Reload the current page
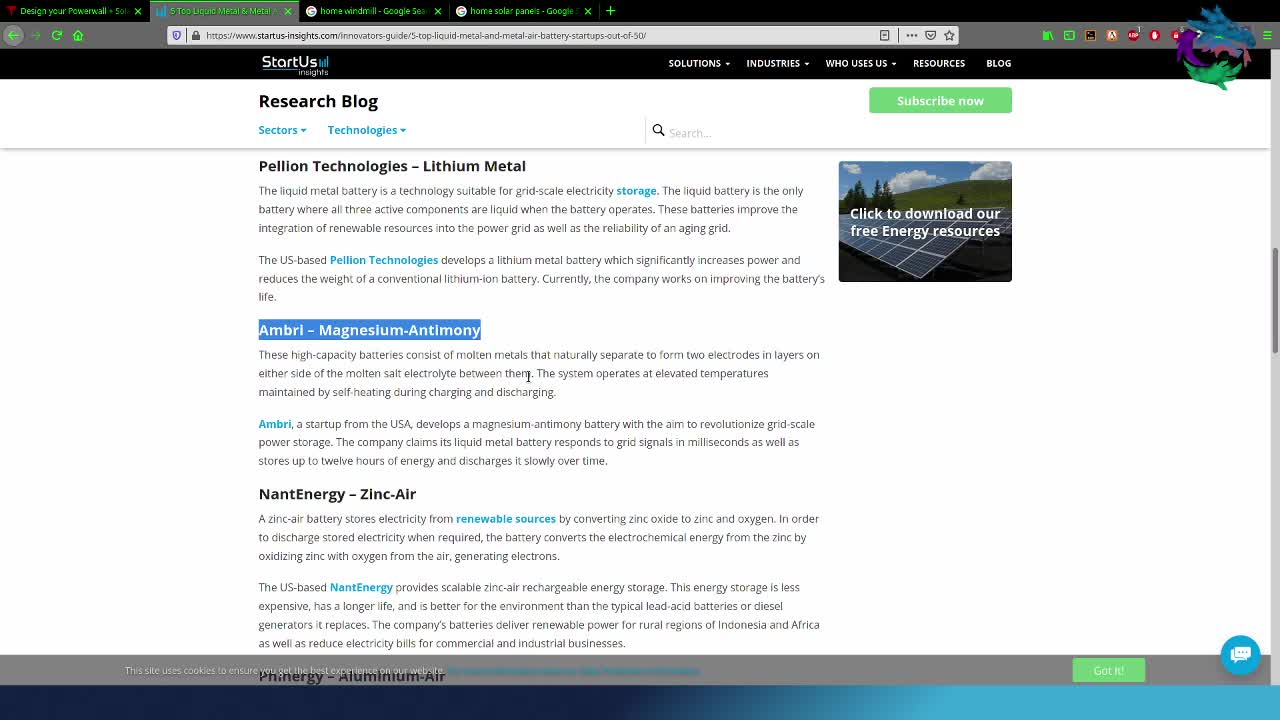 click(x=57, y=35)
